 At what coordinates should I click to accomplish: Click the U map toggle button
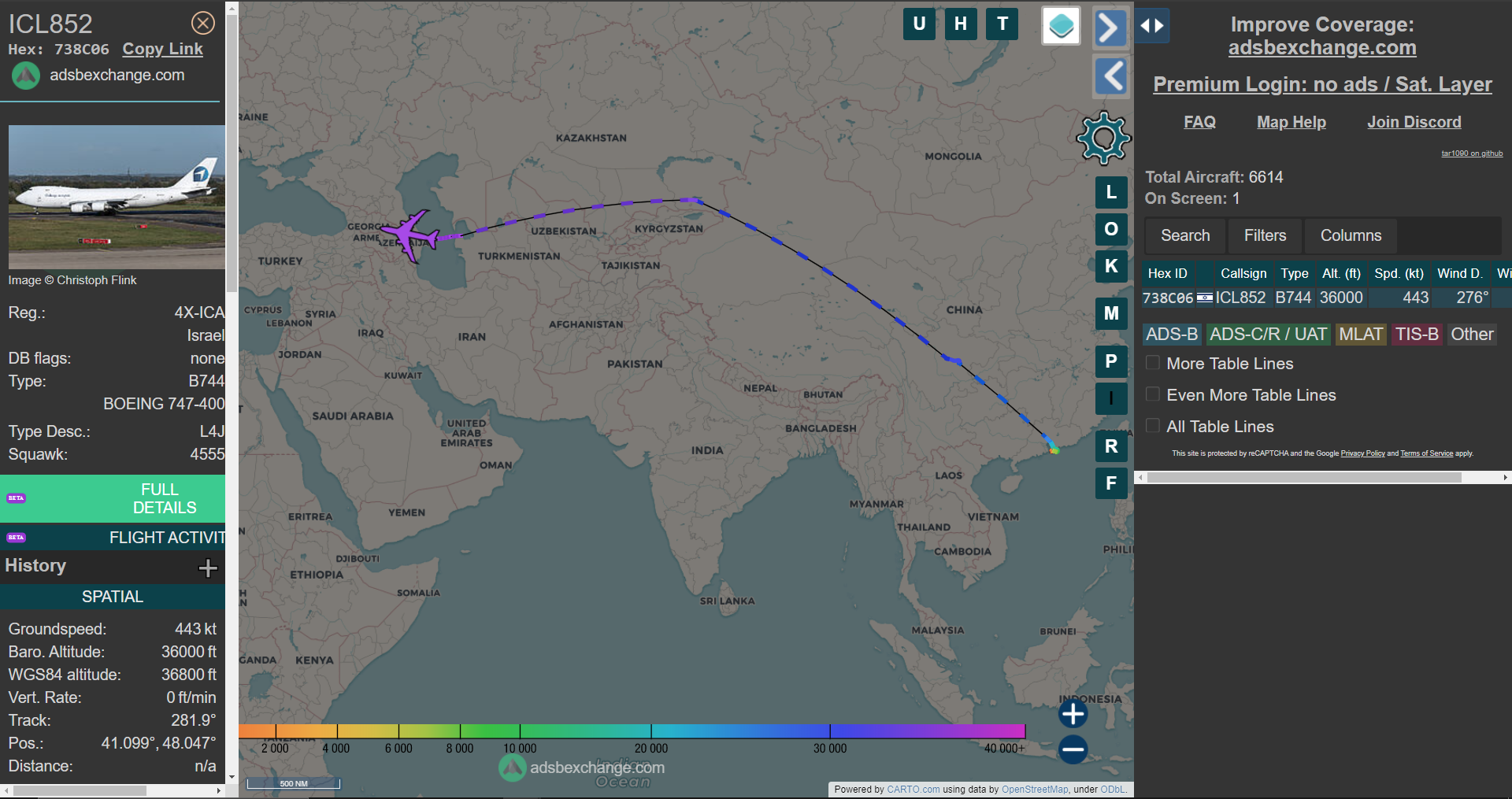pyautogui.click(x=919, y=24)
